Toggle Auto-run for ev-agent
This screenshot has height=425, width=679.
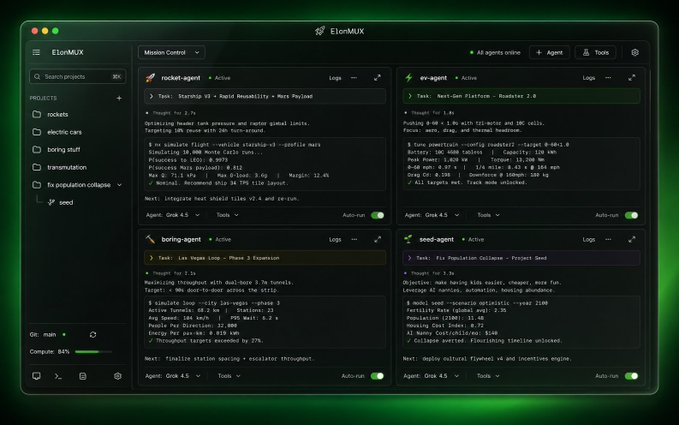click(x=631, y=215)
